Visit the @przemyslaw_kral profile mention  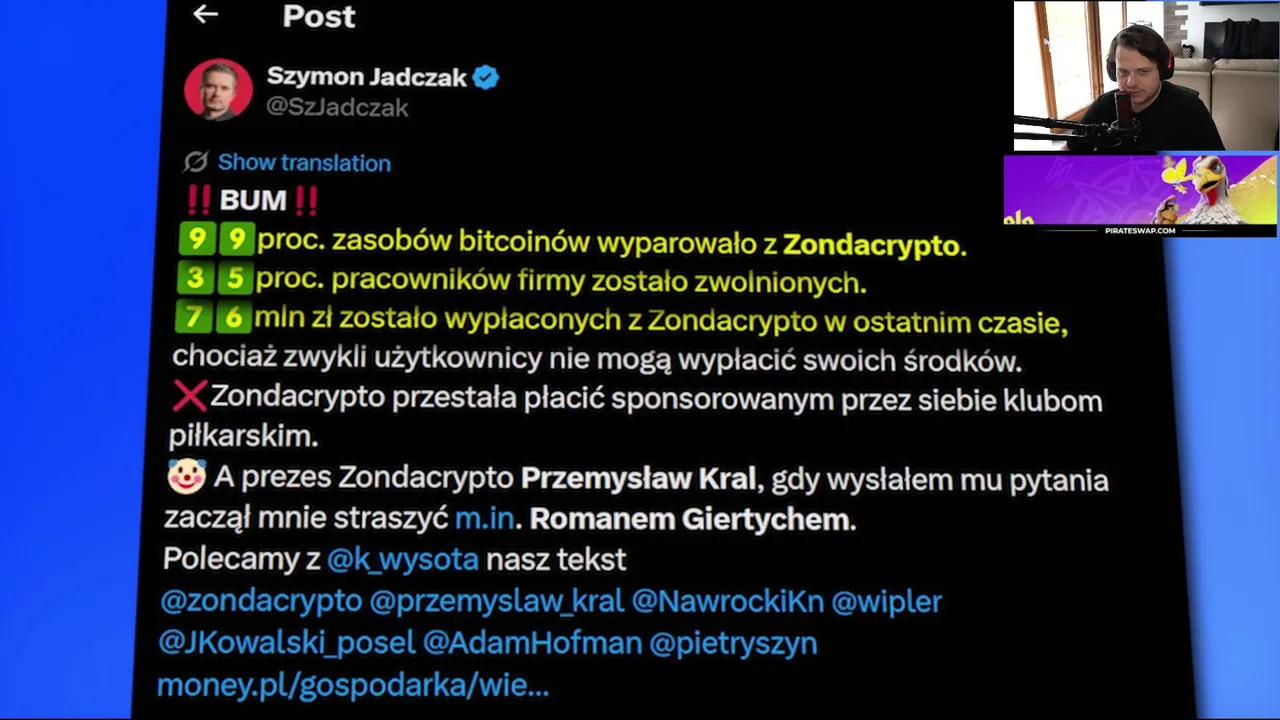pos(496,601)
